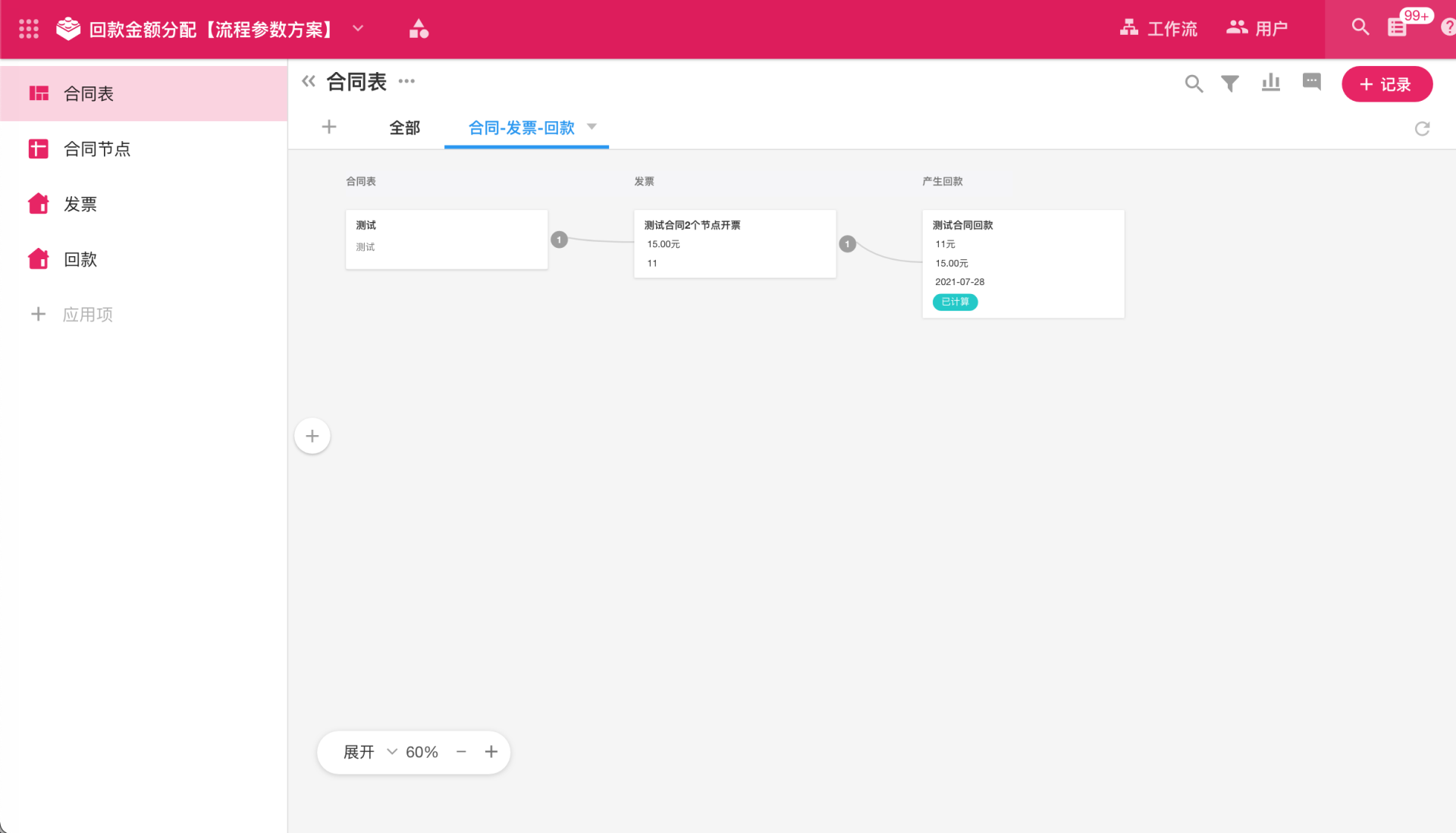Image resolution: width=1456 pixels, height=833 pixels.
Task: Open the 工作流 workflow page
Action: pyautogui.click(x=1158, y=29)
